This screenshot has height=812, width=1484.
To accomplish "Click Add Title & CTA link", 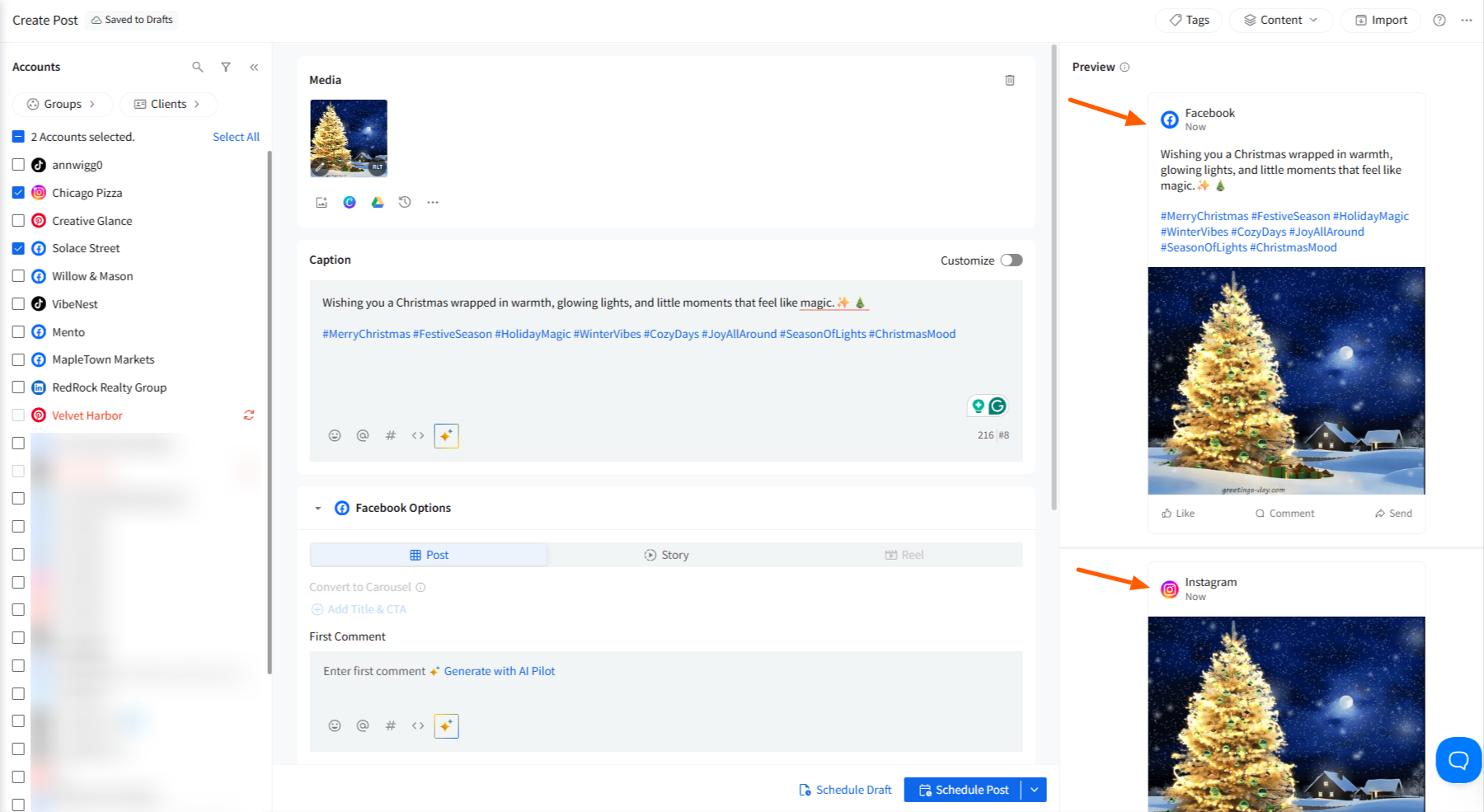I will coord(359,609).
